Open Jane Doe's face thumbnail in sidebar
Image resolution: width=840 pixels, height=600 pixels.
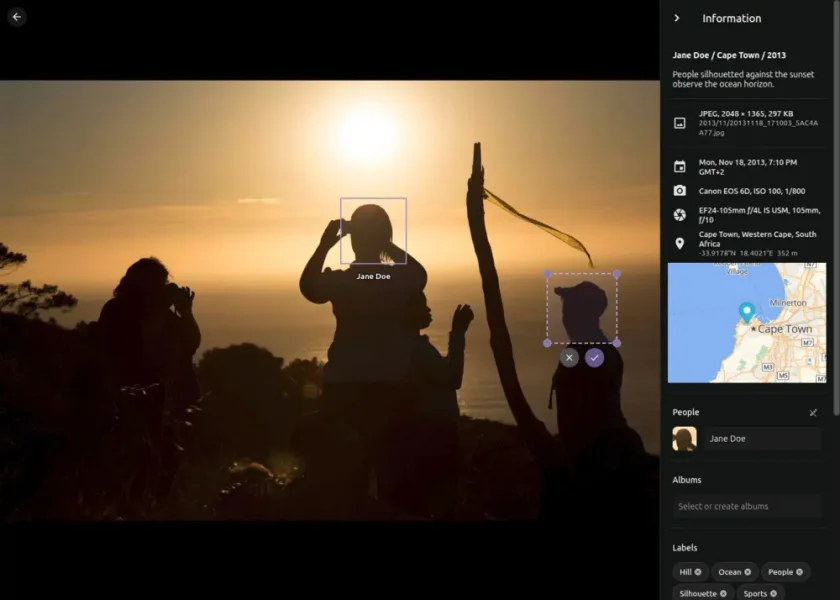point(685,439)
